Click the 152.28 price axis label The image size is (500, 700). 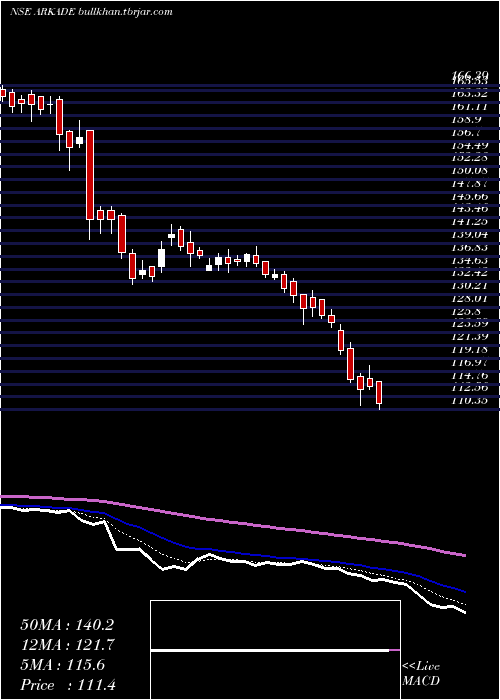point(472,158)
